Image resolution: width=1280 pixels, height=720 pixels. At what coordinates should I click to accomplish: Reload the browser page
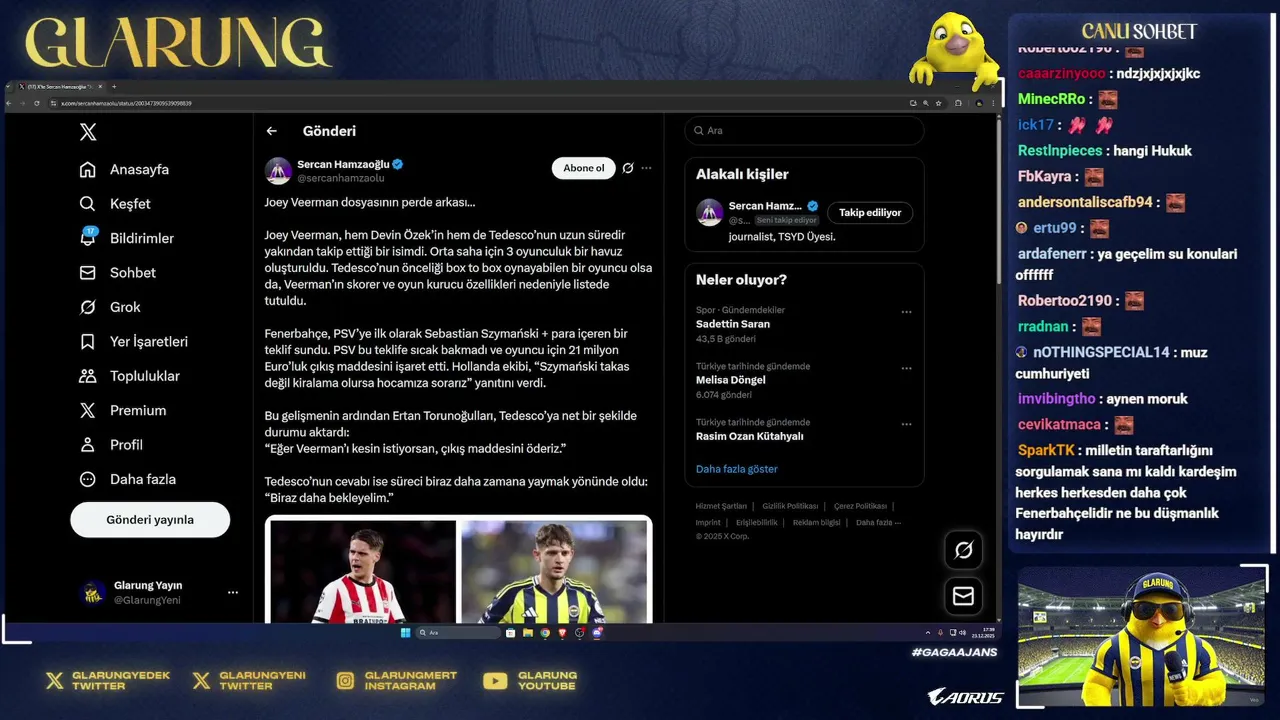point(37,103)
